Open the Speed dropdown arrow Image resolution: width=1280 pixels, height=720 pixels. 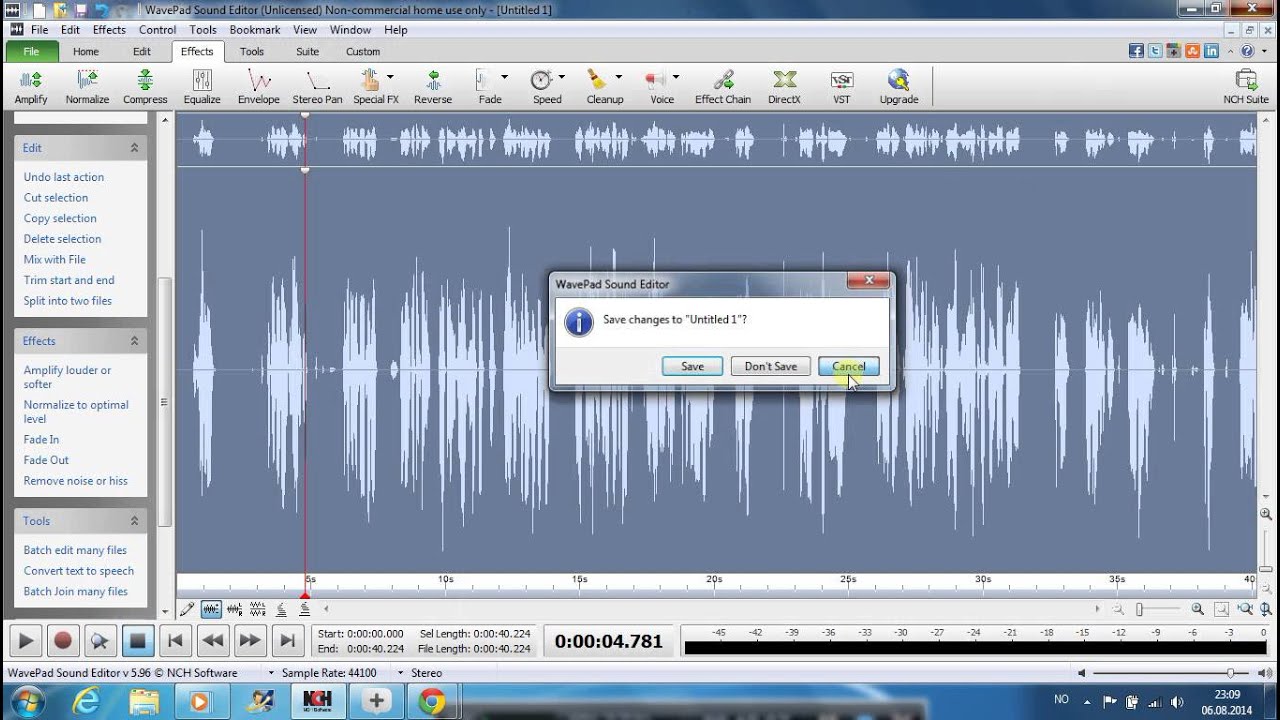[x=562, y=77]
